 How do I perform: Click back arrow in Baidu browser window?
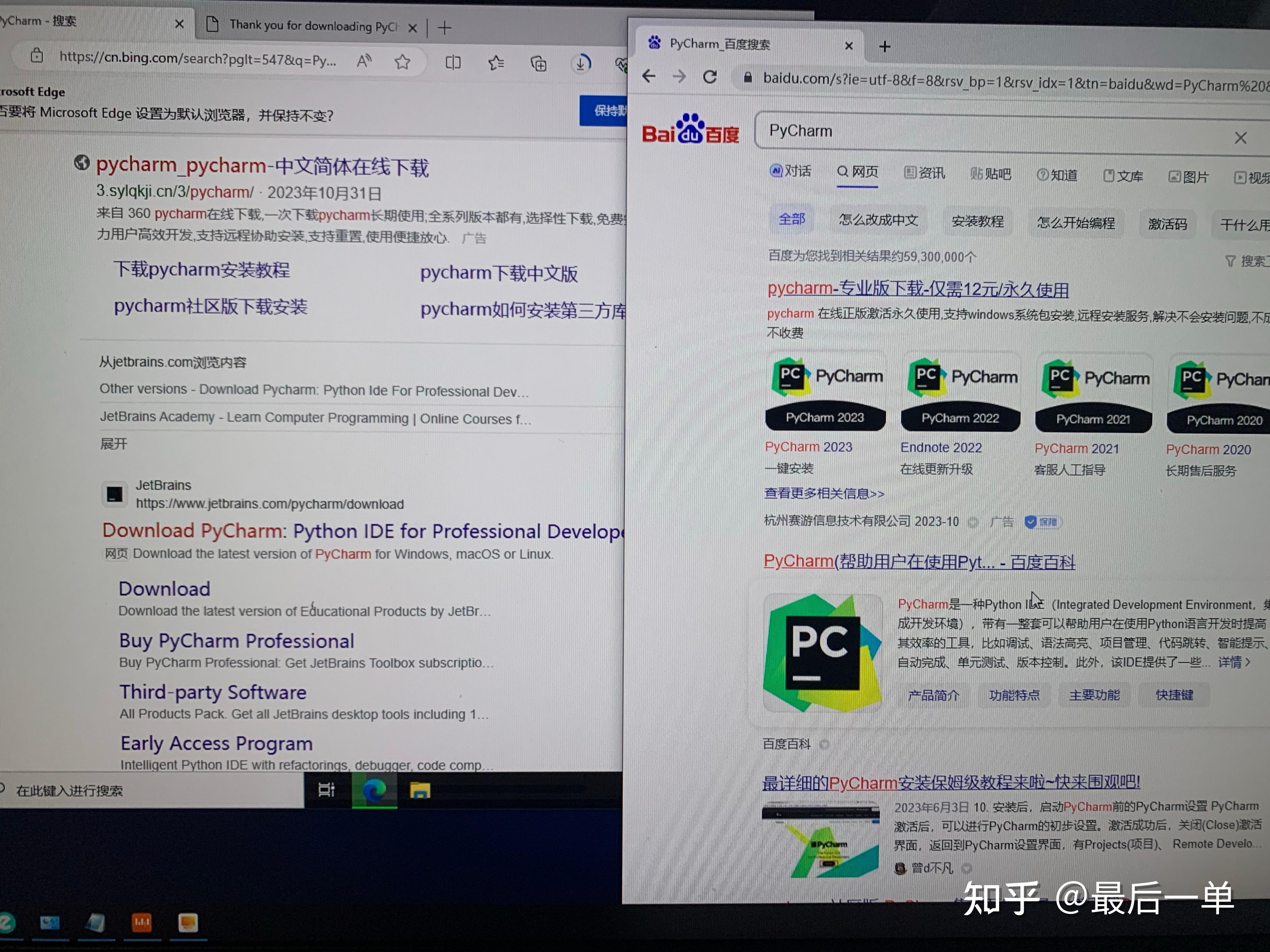[649, 76]
